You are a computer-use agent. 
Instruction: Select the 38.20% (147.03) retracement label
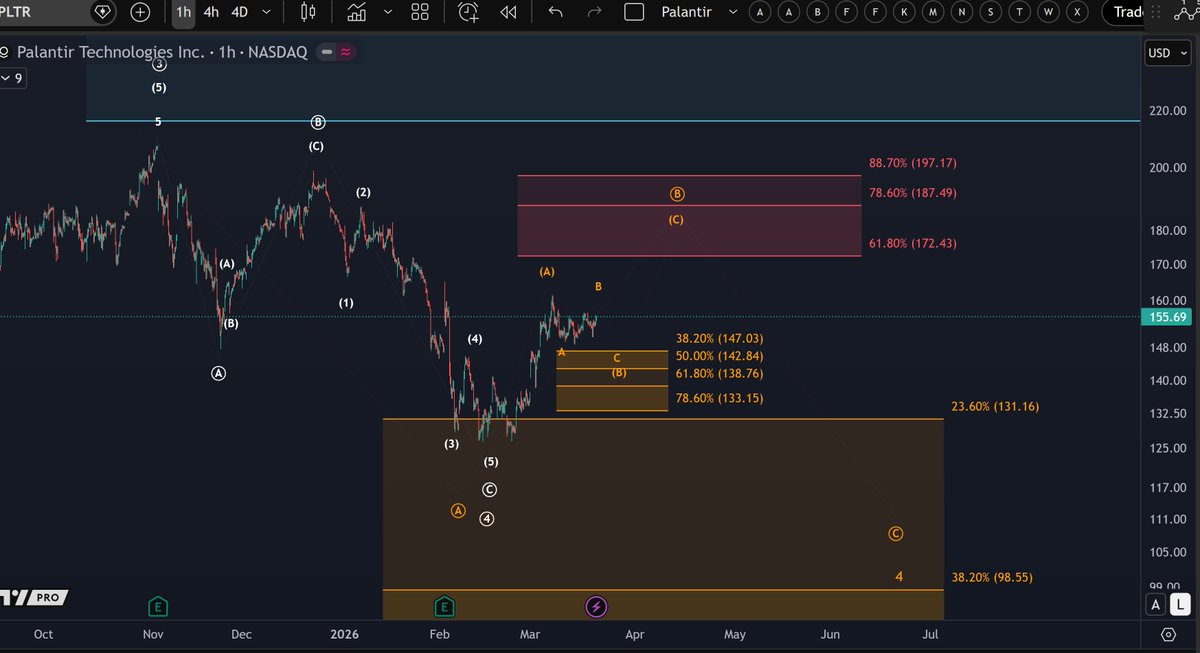point(720,340)
